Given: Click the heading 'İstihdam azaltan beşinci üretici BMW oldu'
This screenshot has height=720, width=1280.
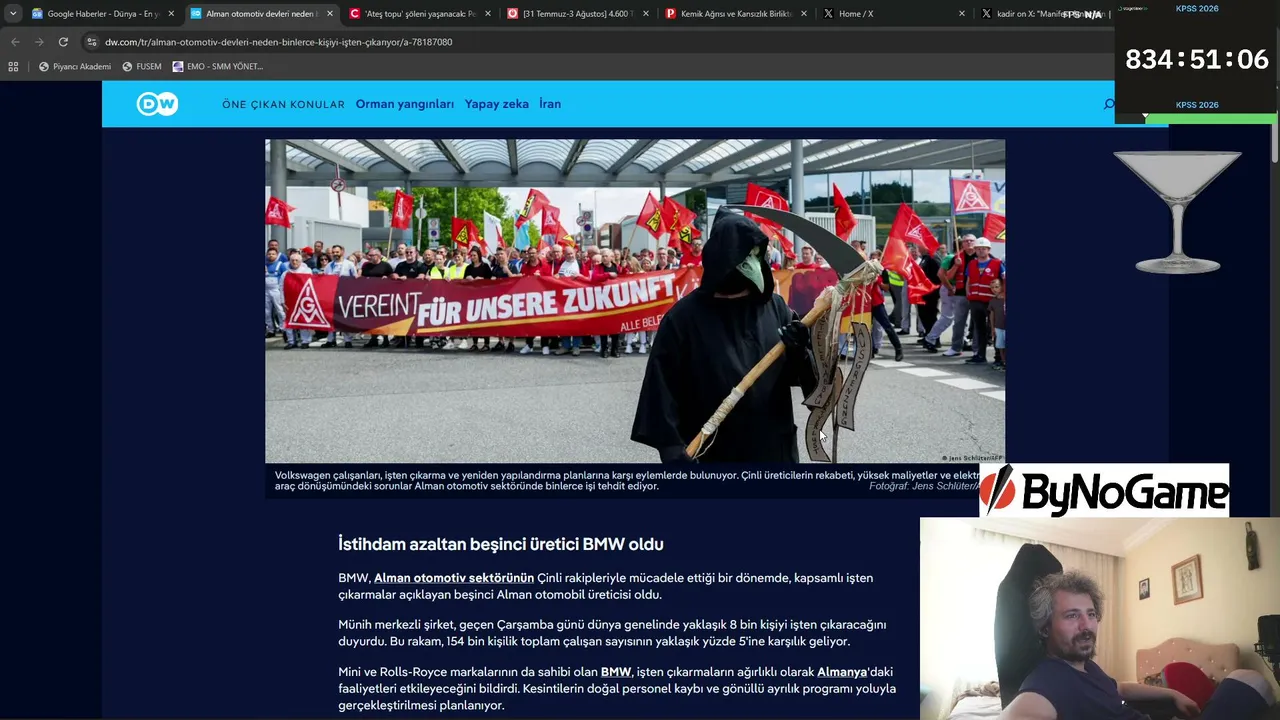Looking at the screenshot, I should tap(501, 544).
